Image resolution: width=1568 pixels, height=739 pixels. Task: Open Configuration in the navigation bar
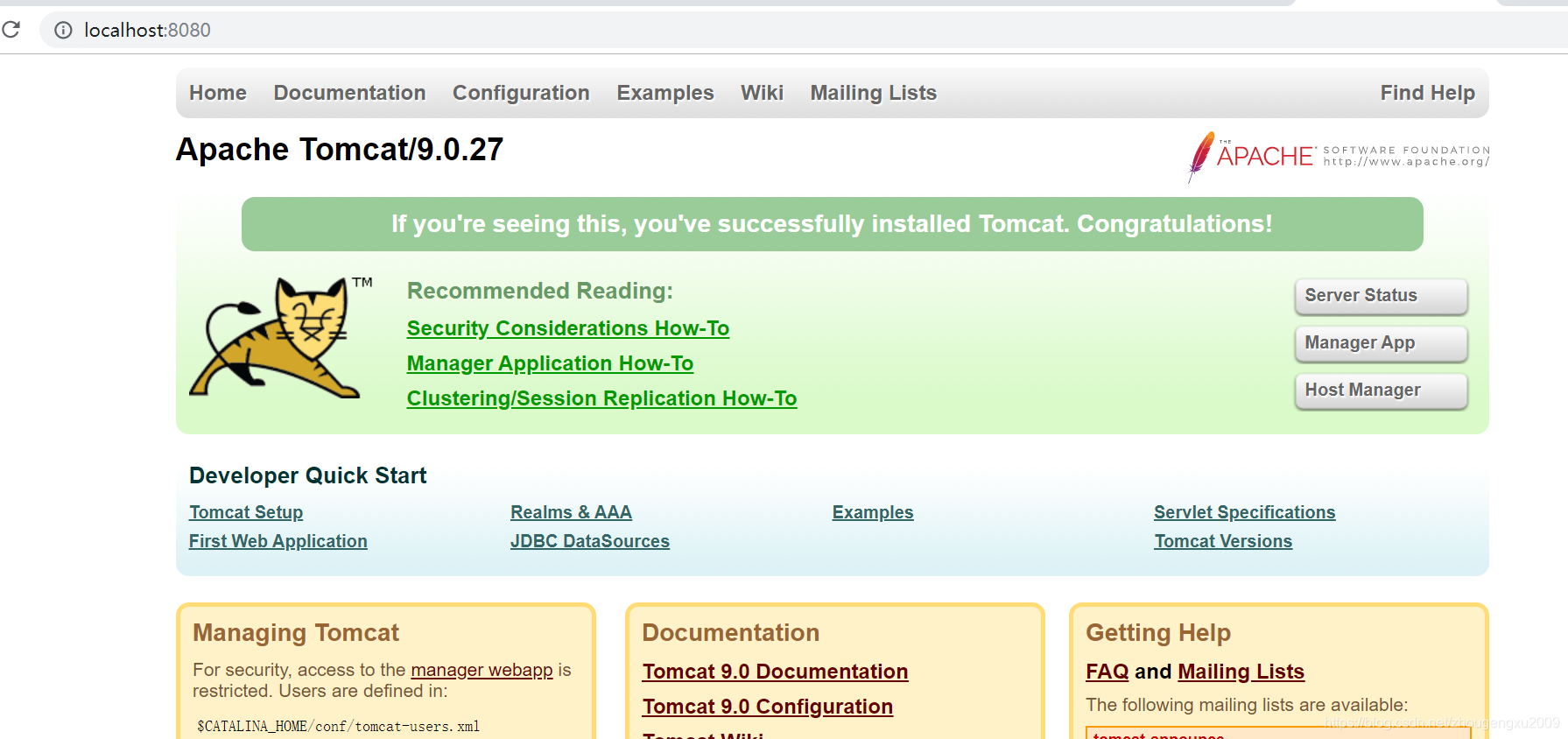point(521,93)
